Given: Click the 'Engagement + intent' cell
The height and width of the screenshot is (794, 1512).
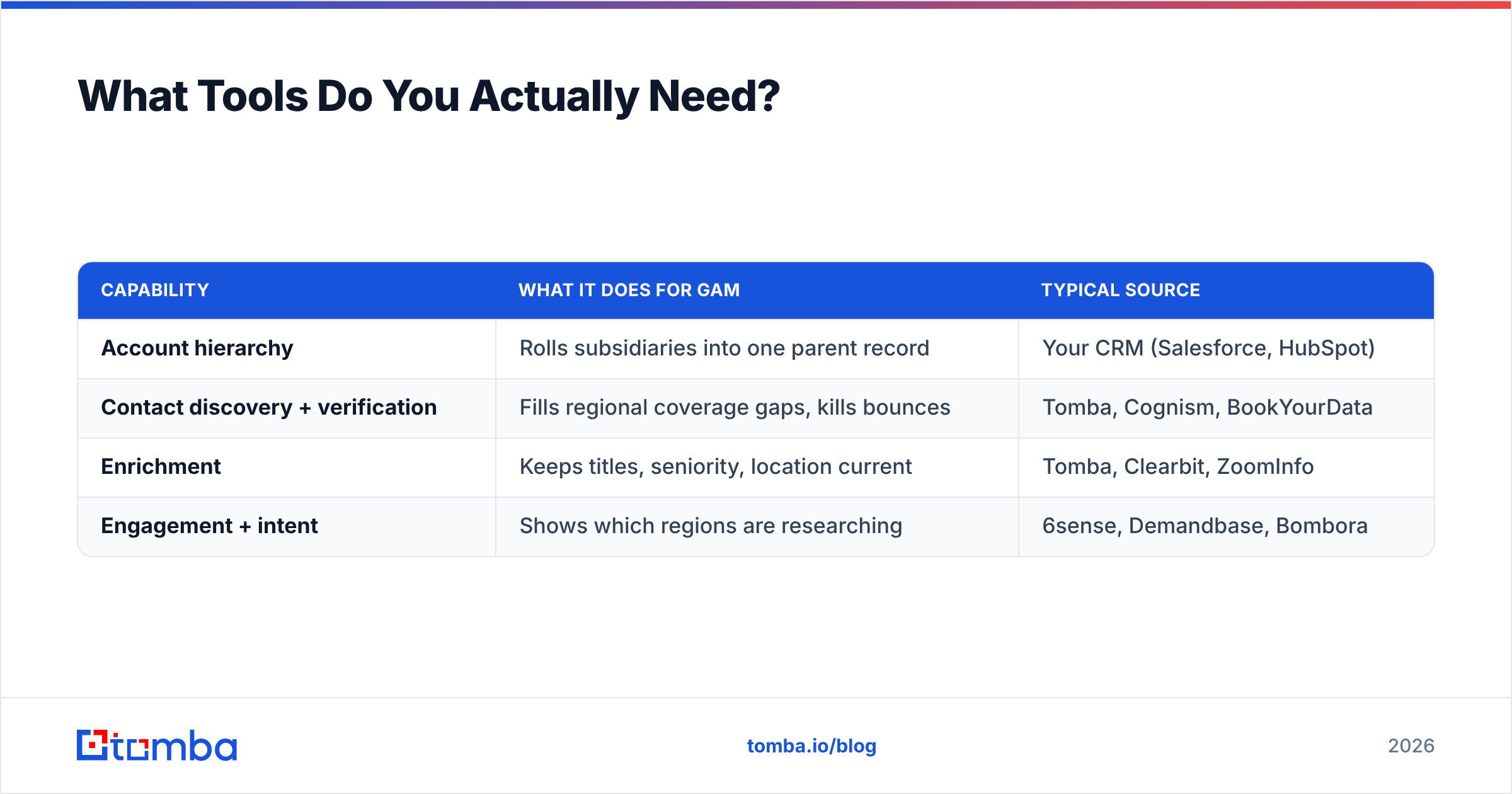Looking at the screenshot, I should click(x=287, y=526).
